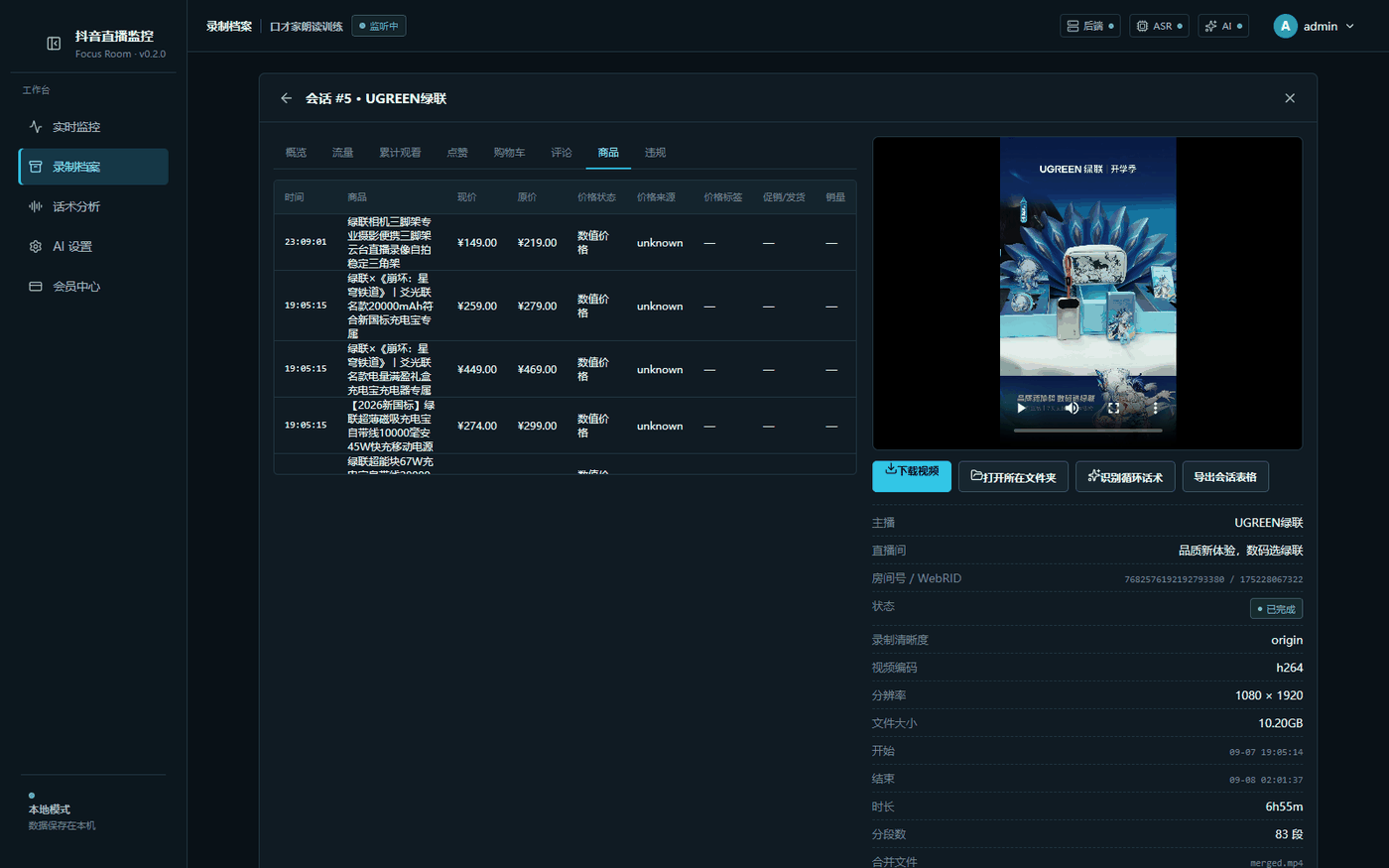Click the 23:09:01 timestamp cell
Image resolution: width=1389 pixels, height=868 pixels.
click(306, 242)
